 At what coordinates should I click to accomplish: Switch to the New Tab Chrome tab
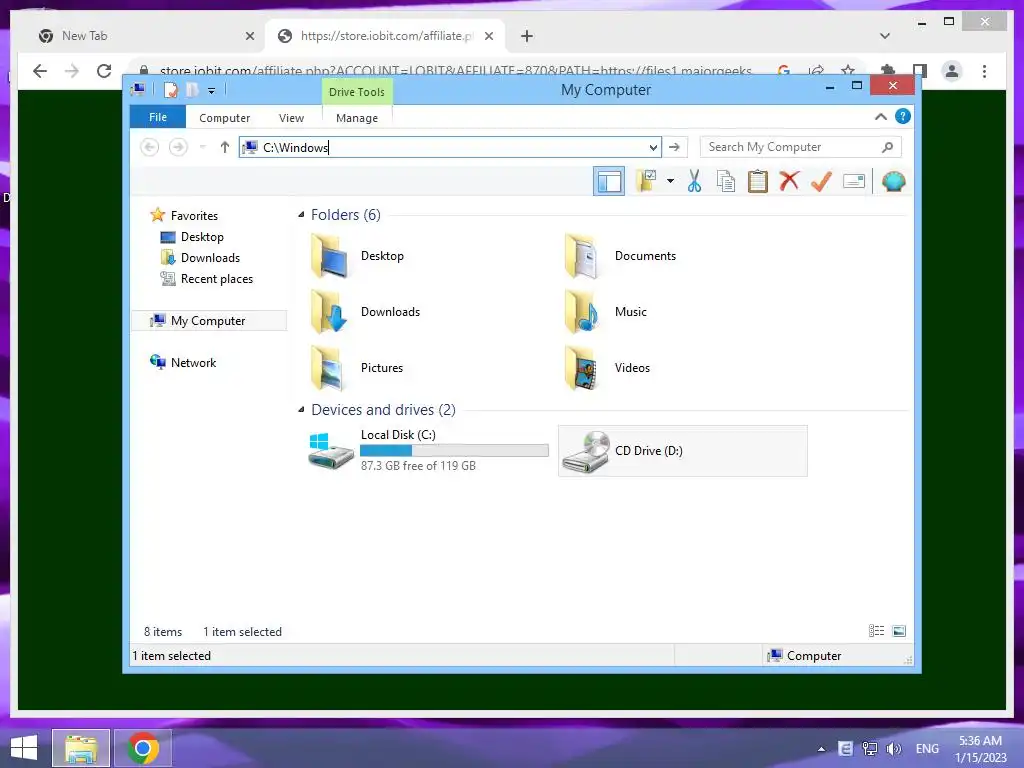point(147,36)
